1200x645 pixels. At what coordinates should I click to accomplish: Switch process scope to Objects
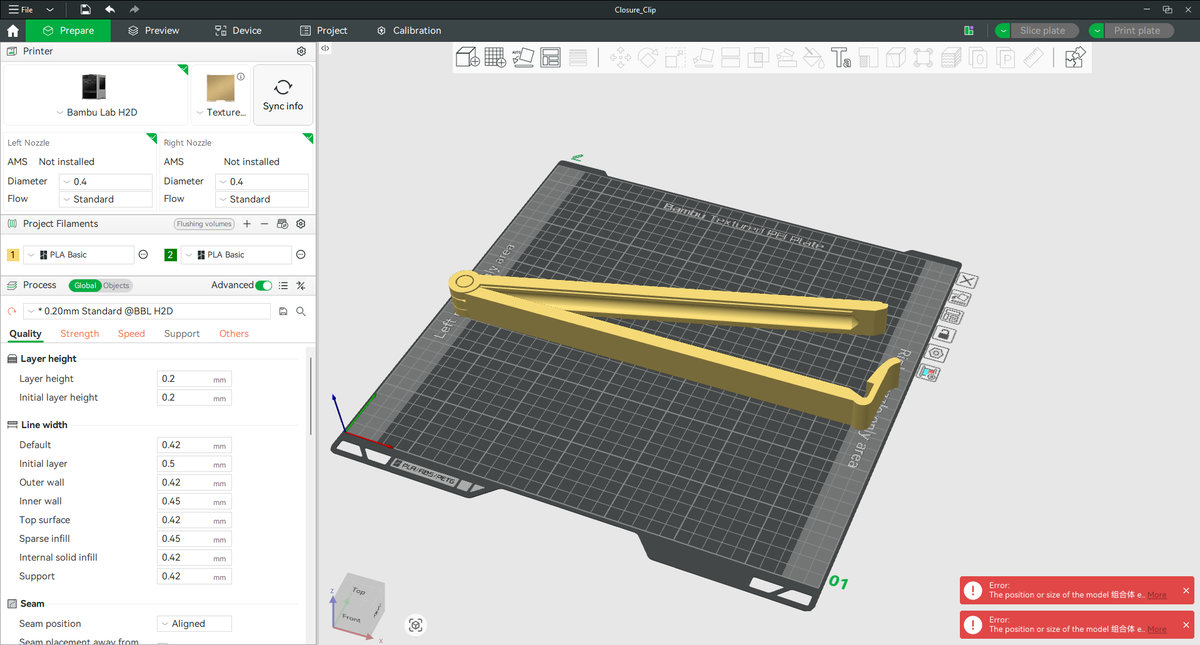[x=116, y=286]
